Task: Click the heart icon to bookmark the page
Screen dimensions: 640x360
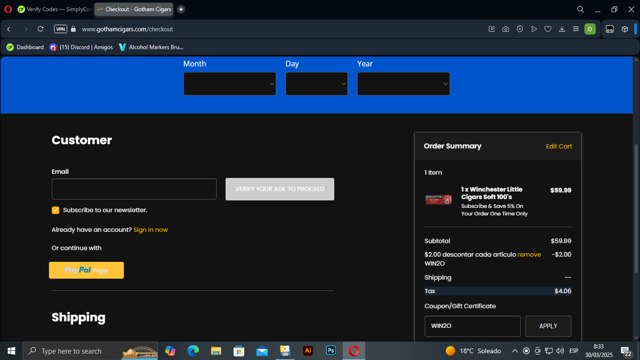Action: pyautogui.click(x=548, y=29)
